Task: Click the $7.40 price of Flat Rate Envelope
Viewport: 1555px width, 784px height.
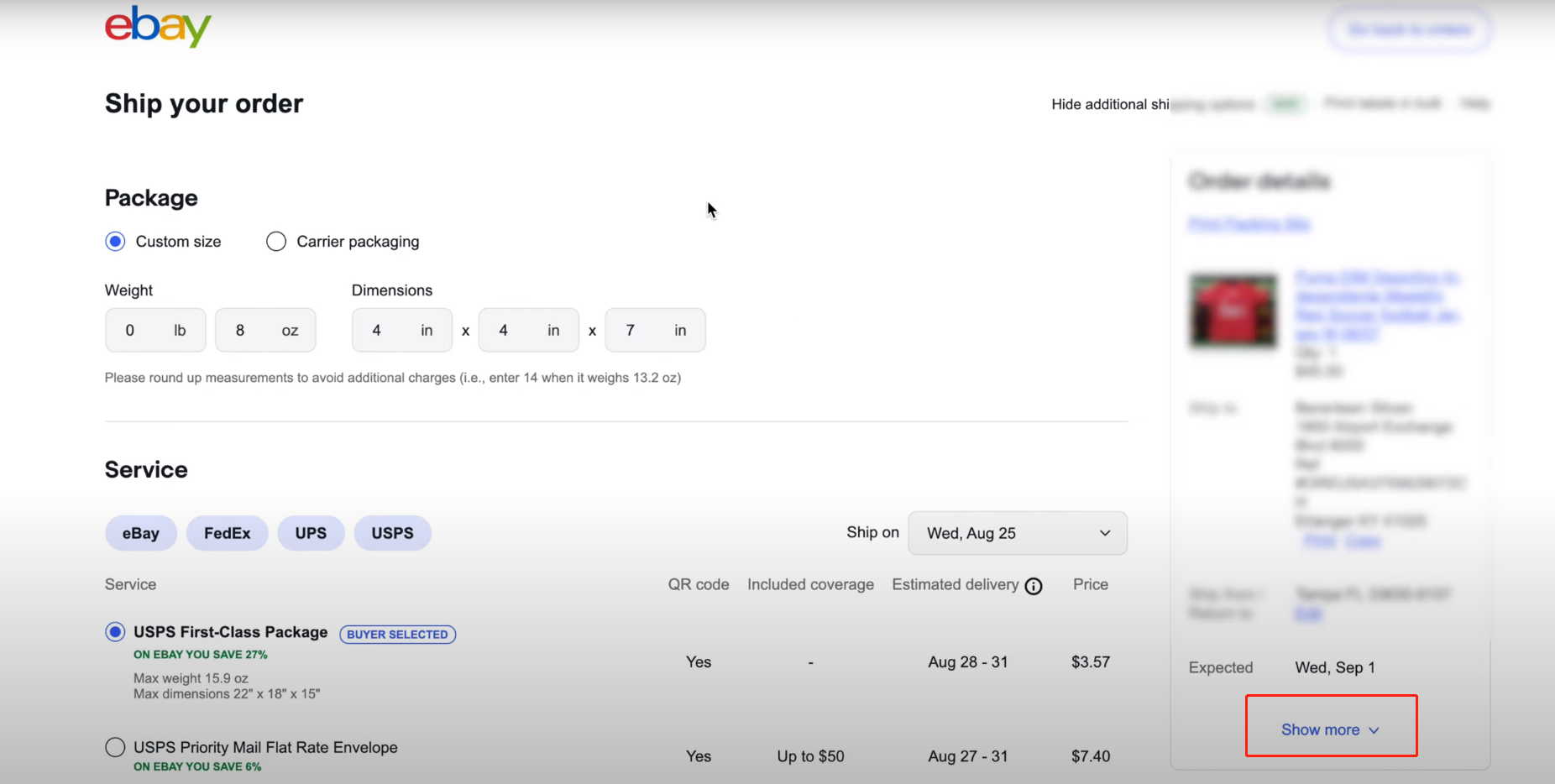Action: click(1091, 756)
